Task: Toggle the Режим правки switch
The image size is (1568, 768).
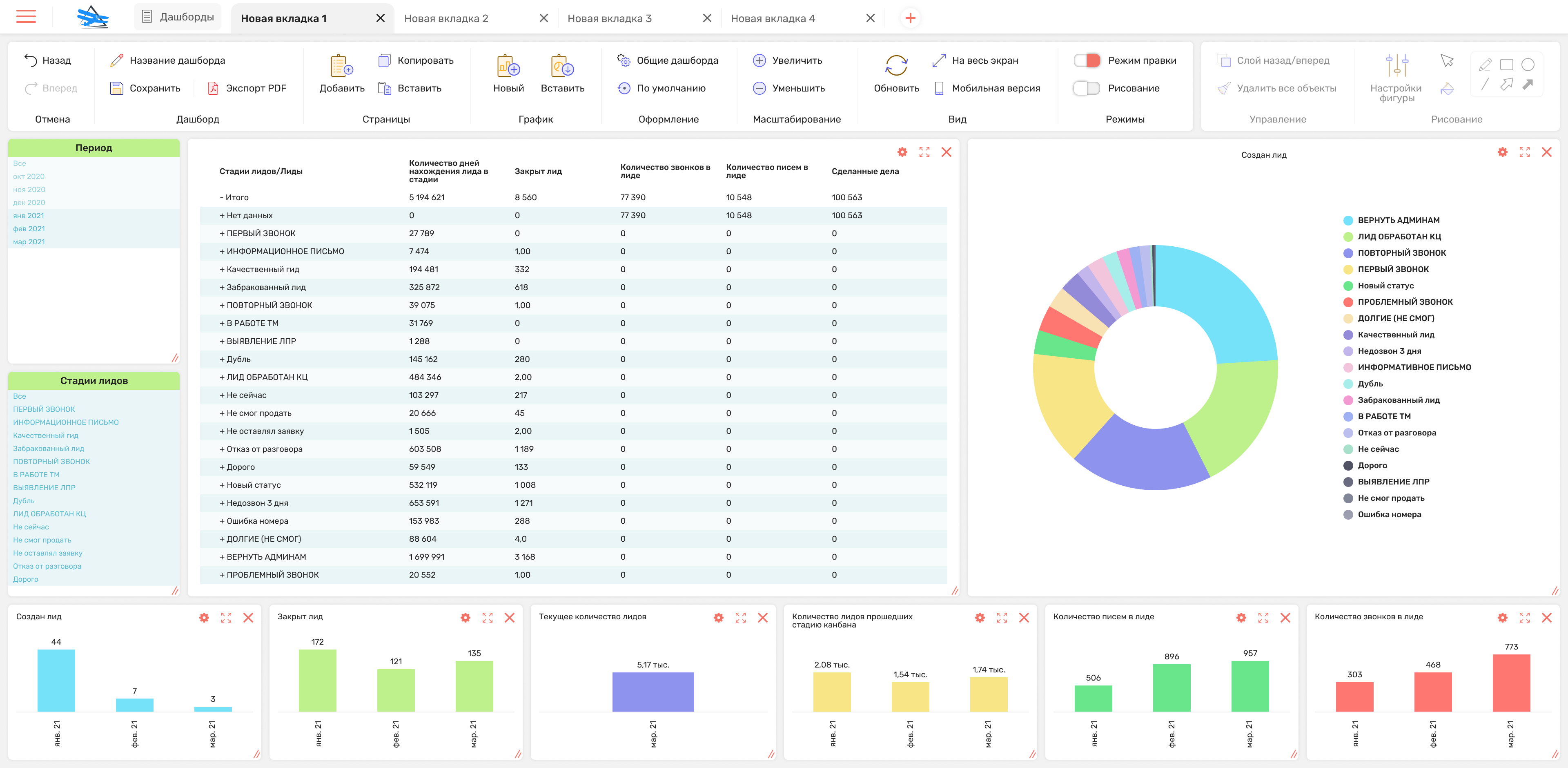Action: point(1087,60)
